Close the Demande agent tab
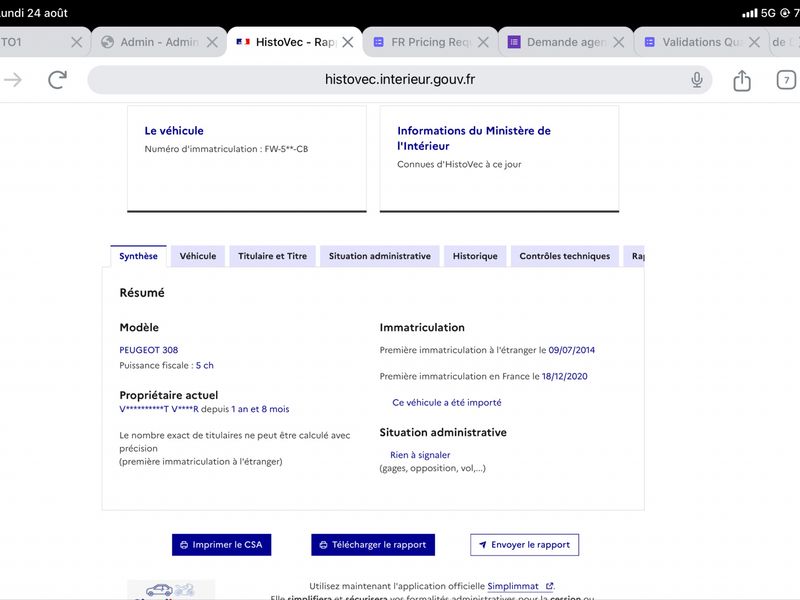800x600 pixels. tap(618, 42)
